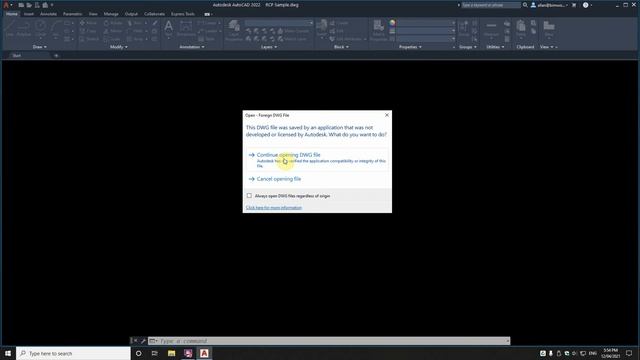Expand the Layers panel
Viewport: 640px width, 360px height.
[269, 47]
